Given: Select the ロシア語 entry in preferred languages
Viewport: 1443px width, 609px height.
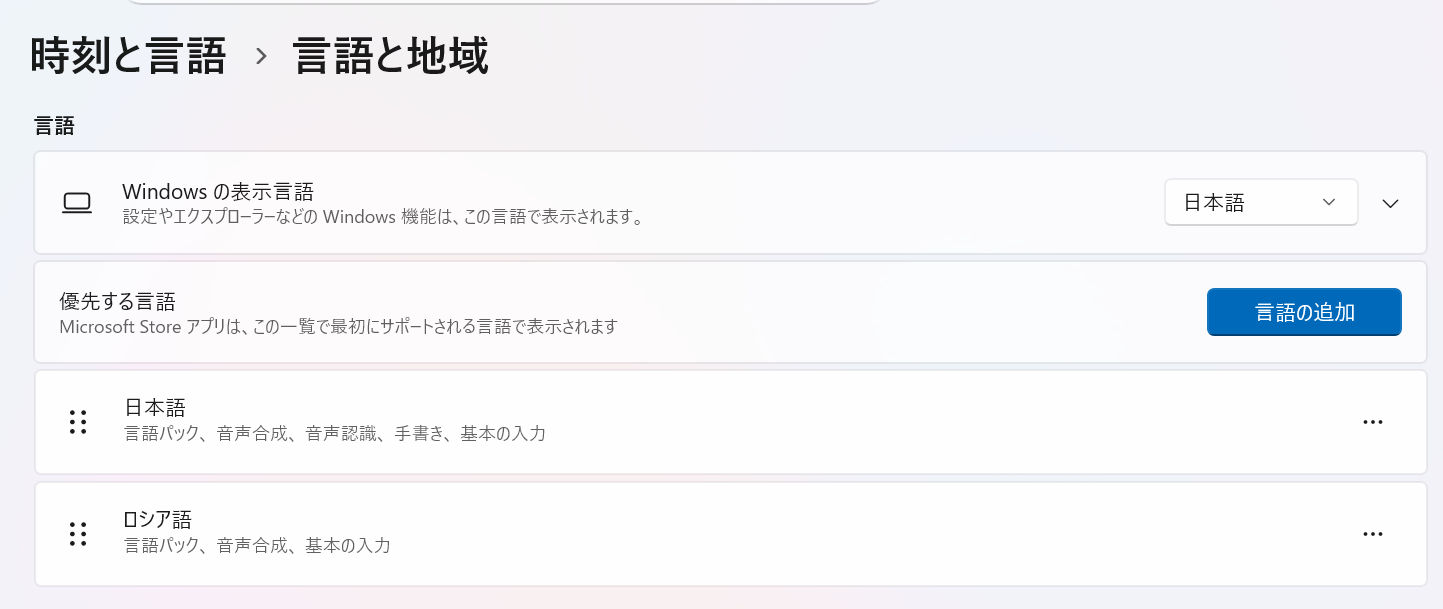Looking at the screenshot, I should coord(158,520).
